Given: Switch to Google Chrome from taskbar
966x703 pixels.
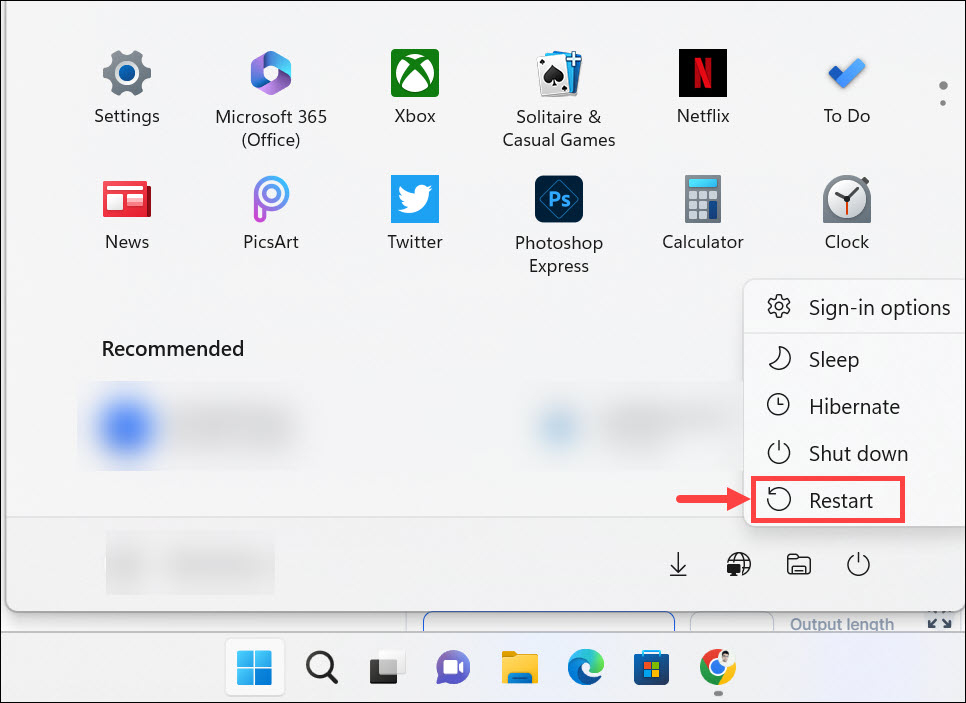Looking at the screenshot, I should pyautogui.click(x=718, y=667).
